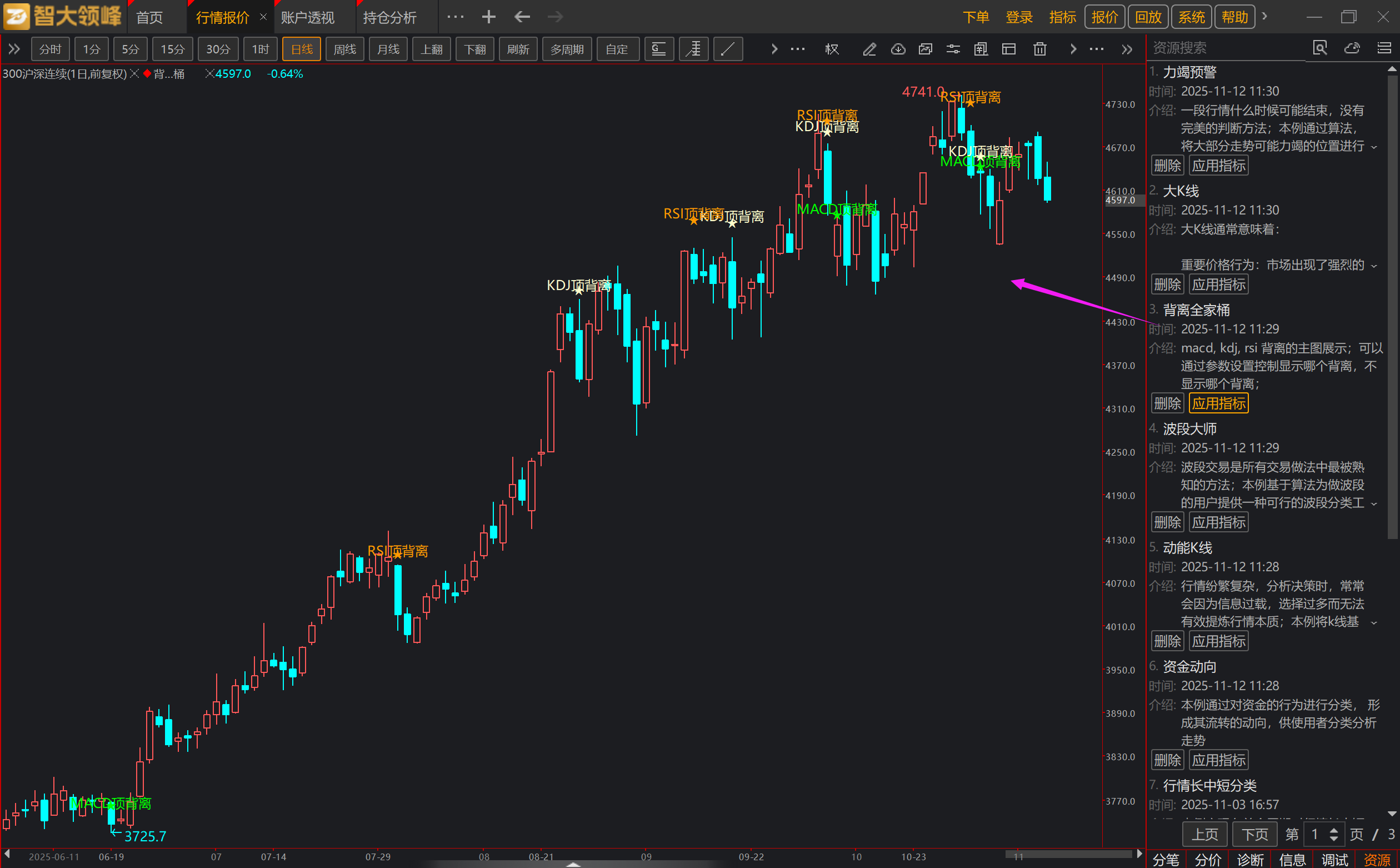
Task: Expand the 力竭预警 description chevron
Action: pyautogui.click(x=1374, y=147)
